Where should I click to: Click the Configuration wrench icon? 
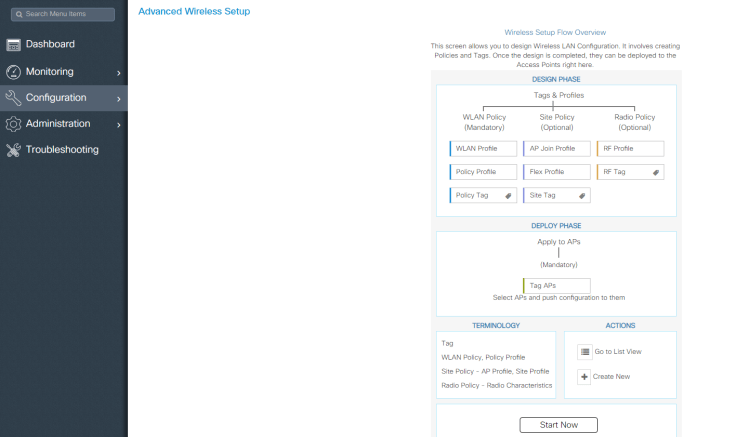coord(14,98)
